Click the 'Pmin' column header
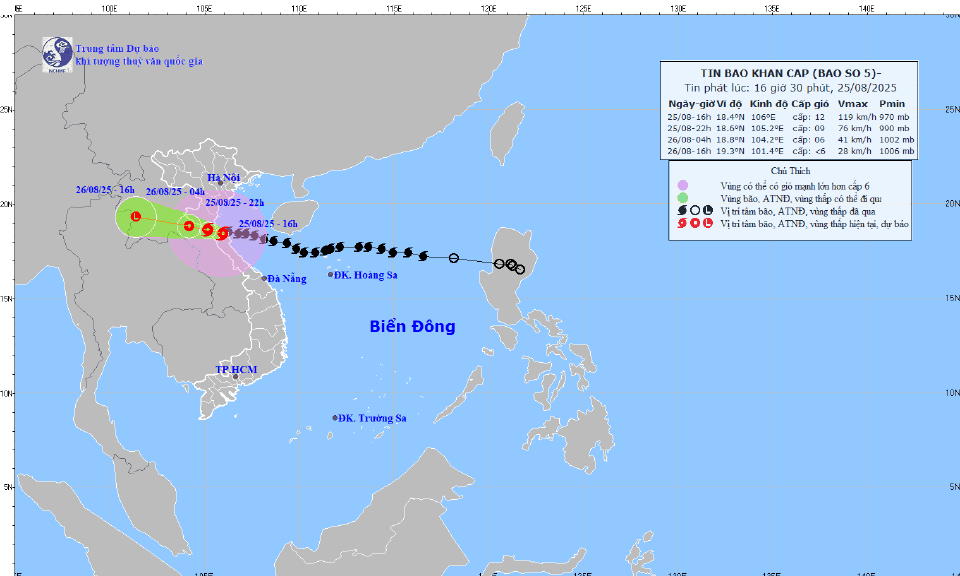Image resolution: width=960 pixels, height=576 pixels. (x=892, y=104)
